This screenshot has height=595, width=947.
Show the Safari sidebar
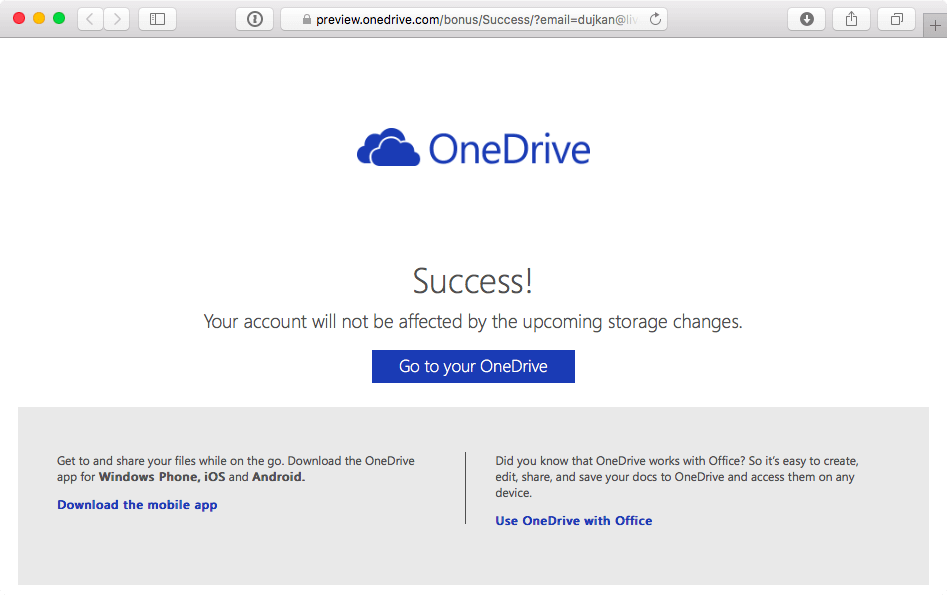158,19
